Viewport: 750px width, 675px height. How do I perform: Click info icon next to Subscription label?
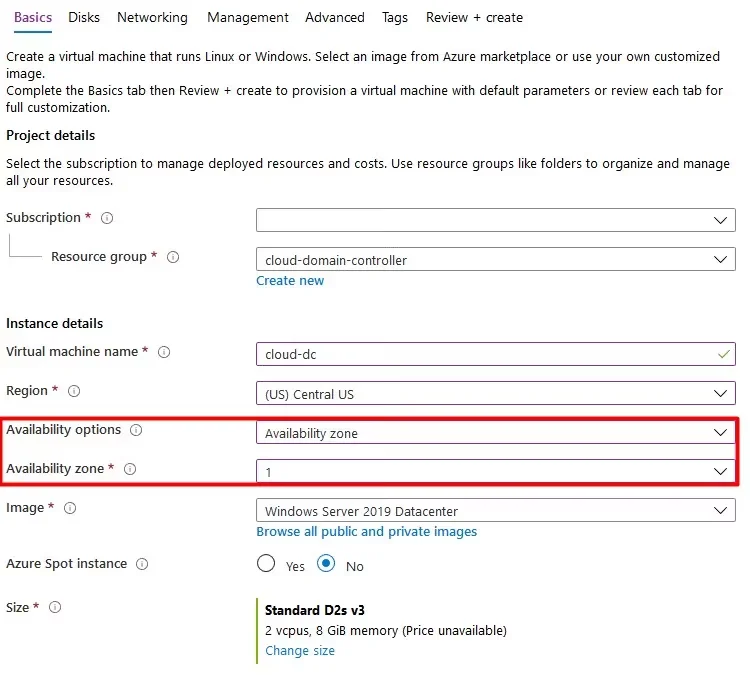coord(107,218)
